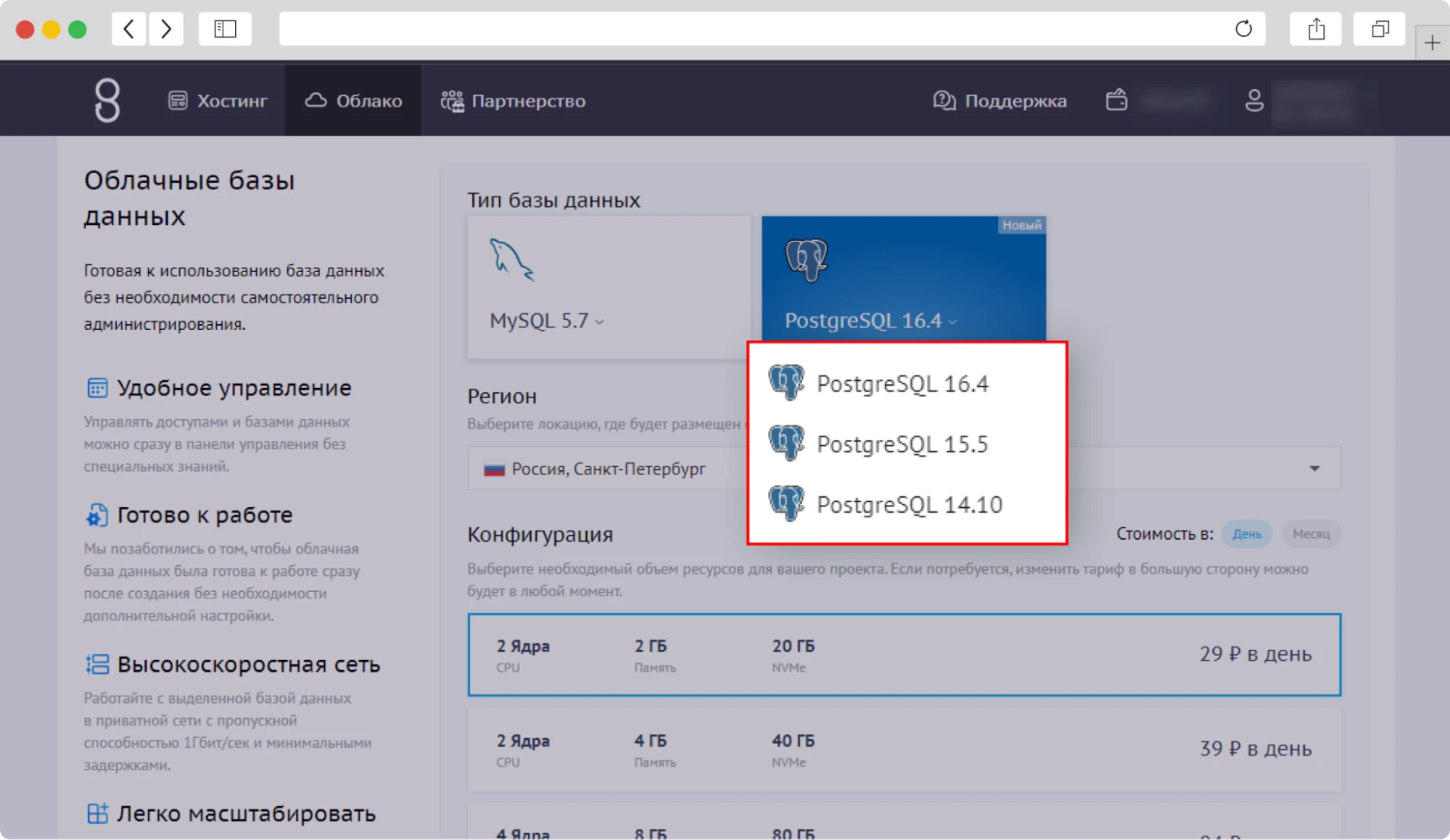
Task: Click the user profile icon top right
Action: [x=1254, y=100]
